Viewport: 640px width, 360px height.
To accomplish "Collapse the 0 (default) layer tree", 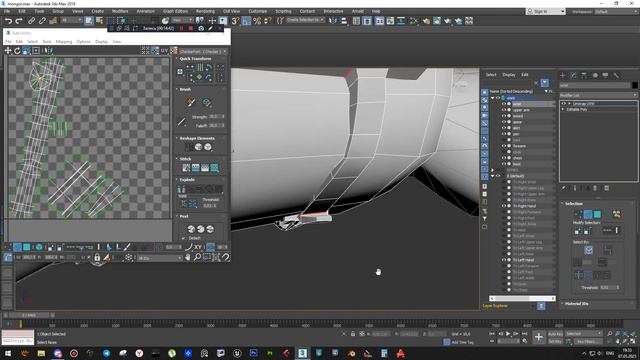I will (492, 176).
